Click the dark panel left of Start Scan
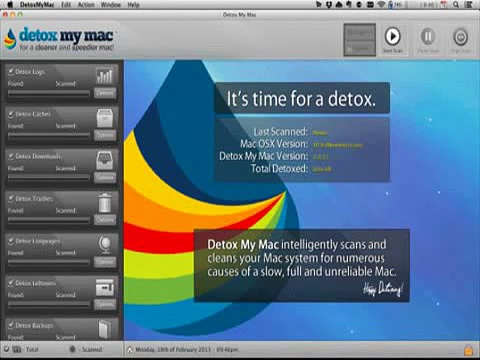 click(x=360, y=39)
